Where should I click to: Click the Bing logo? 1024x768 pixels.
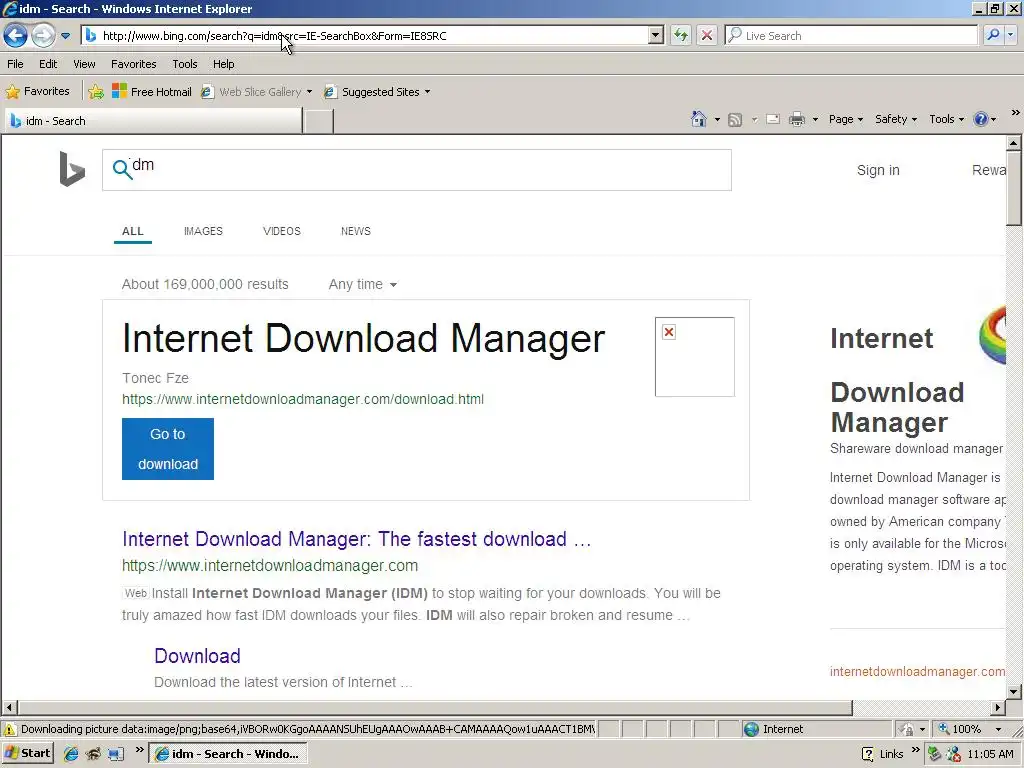pyautogui.click(x=72, y=169)
